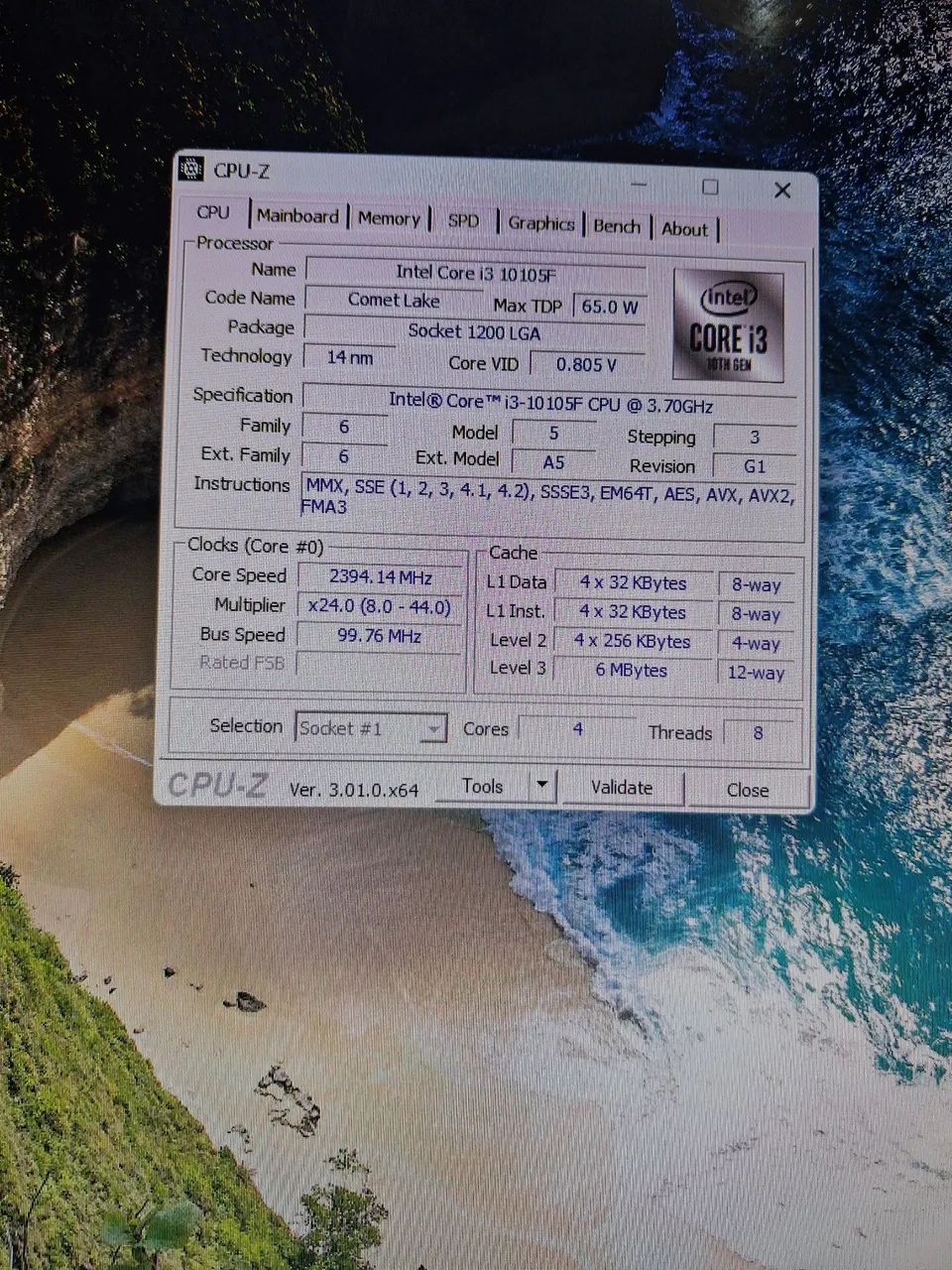
Task: Click the Level 3 12-way value
Action: [x=756, y=673]
